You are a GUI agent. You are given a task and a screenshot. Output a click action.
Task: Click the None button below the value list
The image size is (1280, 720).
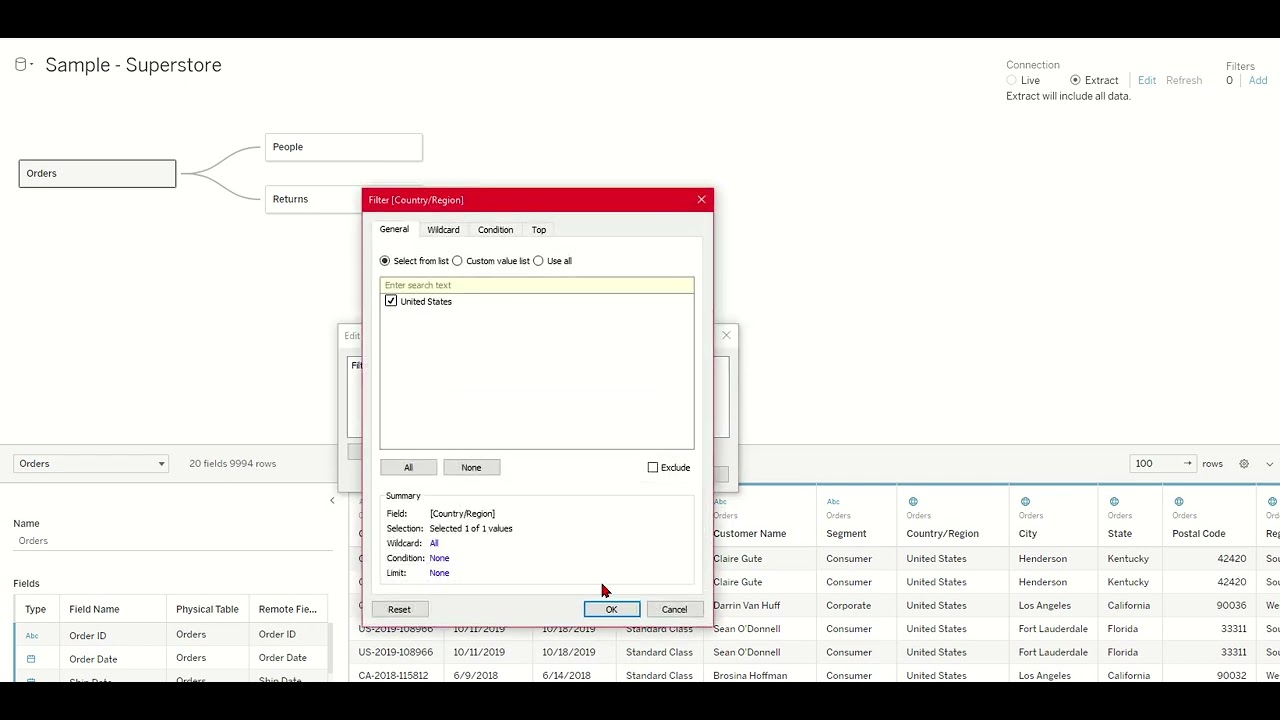pos(471,468)
